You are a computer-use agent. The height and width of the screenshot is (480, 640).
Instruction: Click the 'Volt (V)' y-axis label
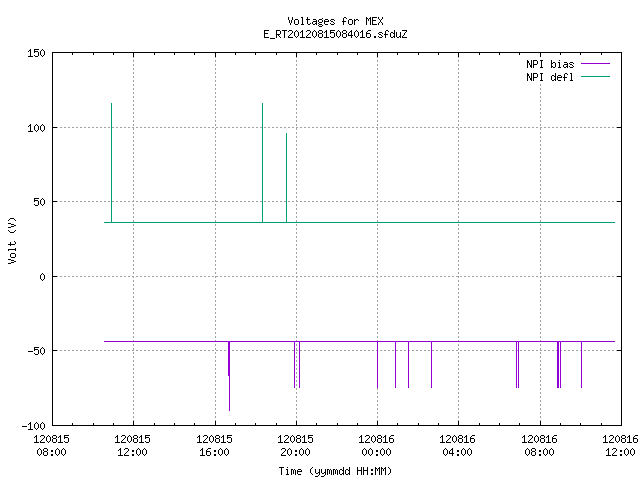12,240
